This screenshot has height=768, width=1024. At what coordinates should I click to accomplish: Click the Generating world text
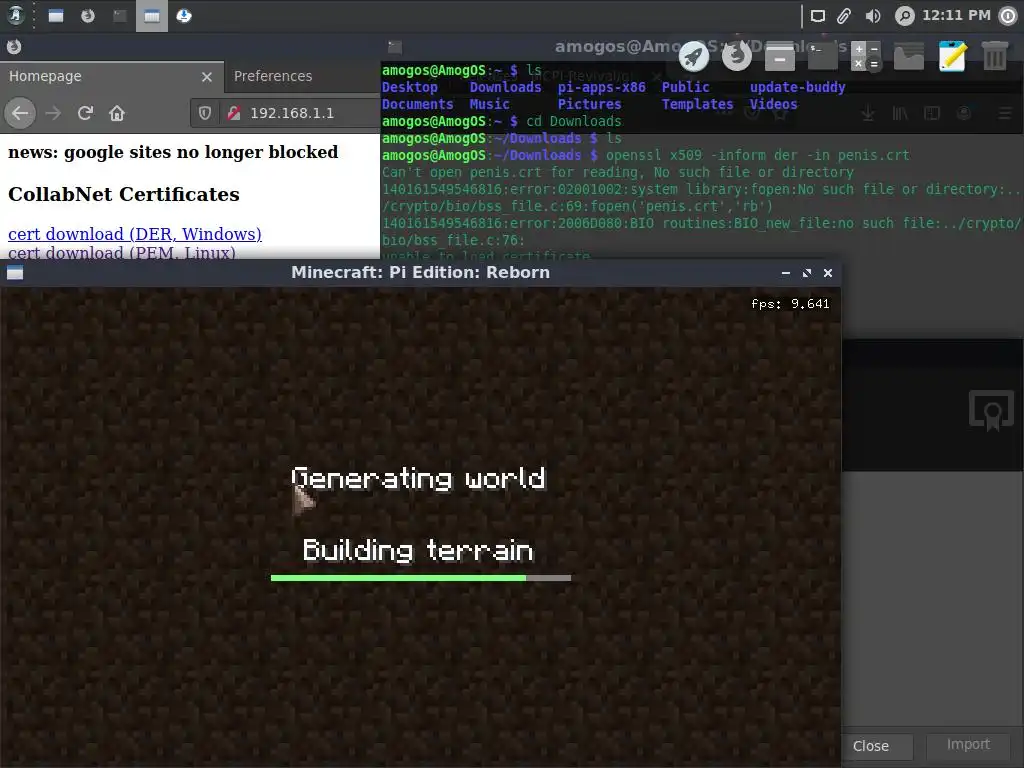click(419, 479)
